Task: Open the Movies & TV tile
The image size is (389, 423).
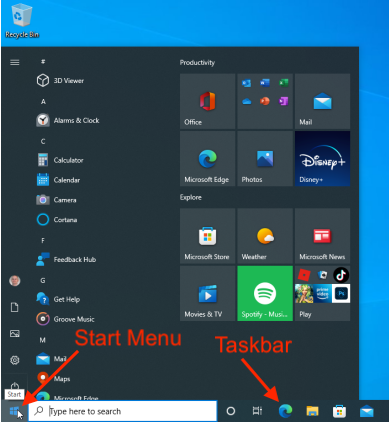Action: [x=207, y=293]
